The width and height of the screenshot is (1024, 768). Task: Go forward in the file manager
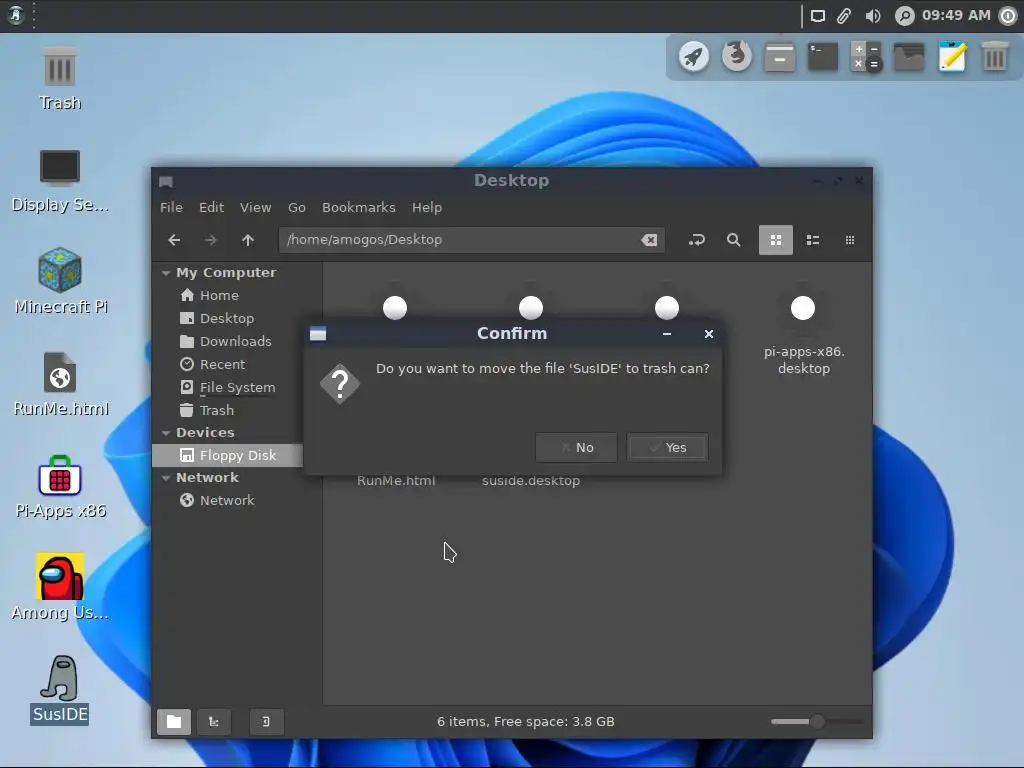(210, 240)
